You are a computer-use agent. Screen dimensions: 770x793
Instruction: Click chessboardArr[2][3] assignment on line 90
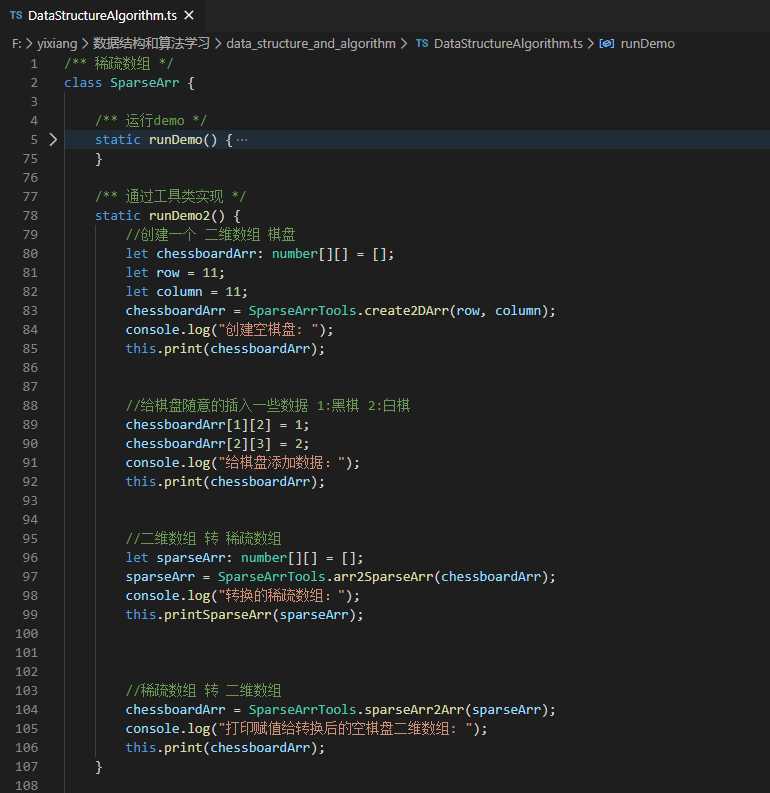217,444
